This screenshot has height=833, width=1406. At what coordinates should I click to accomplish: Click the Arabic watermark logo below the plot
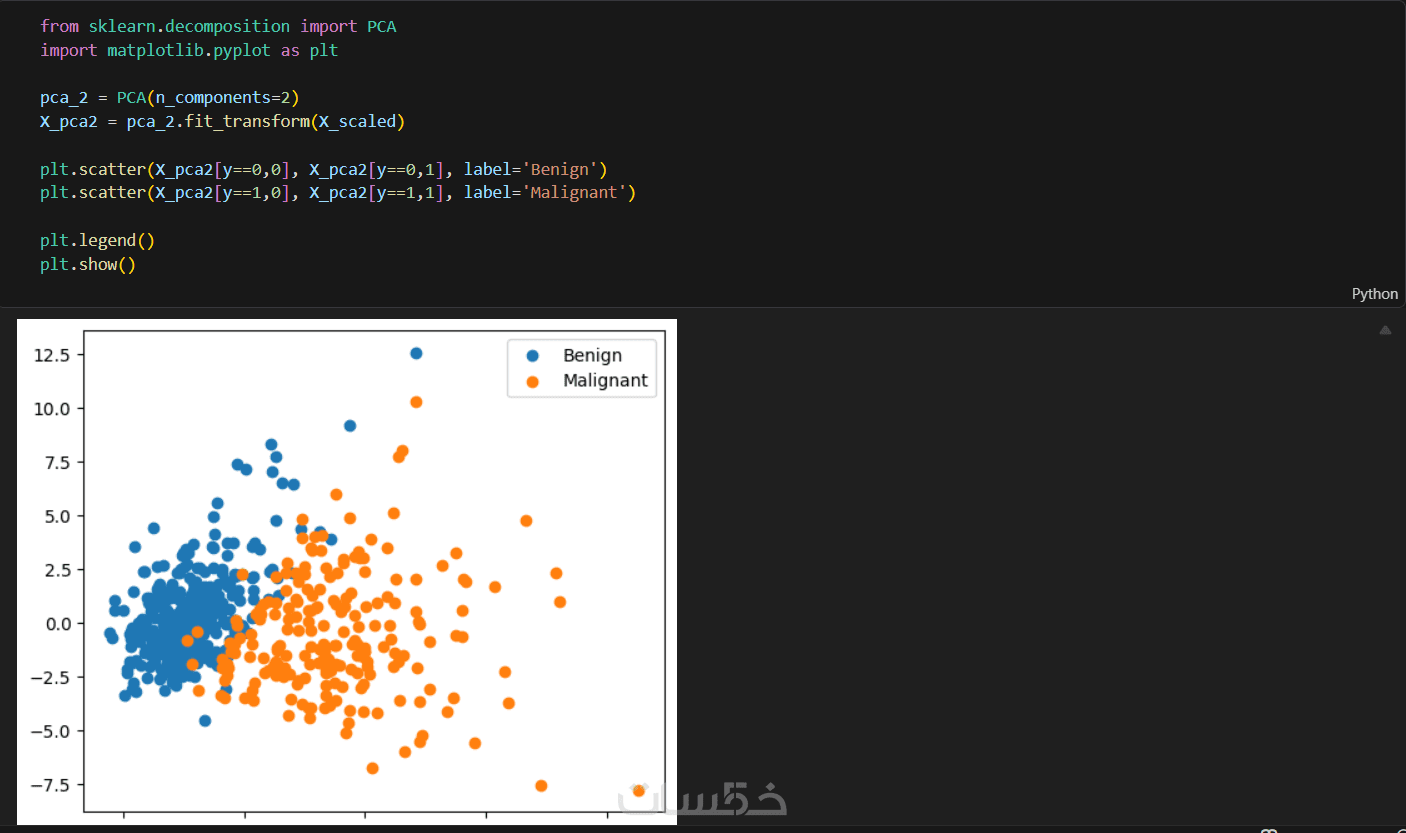pos(702,797)
